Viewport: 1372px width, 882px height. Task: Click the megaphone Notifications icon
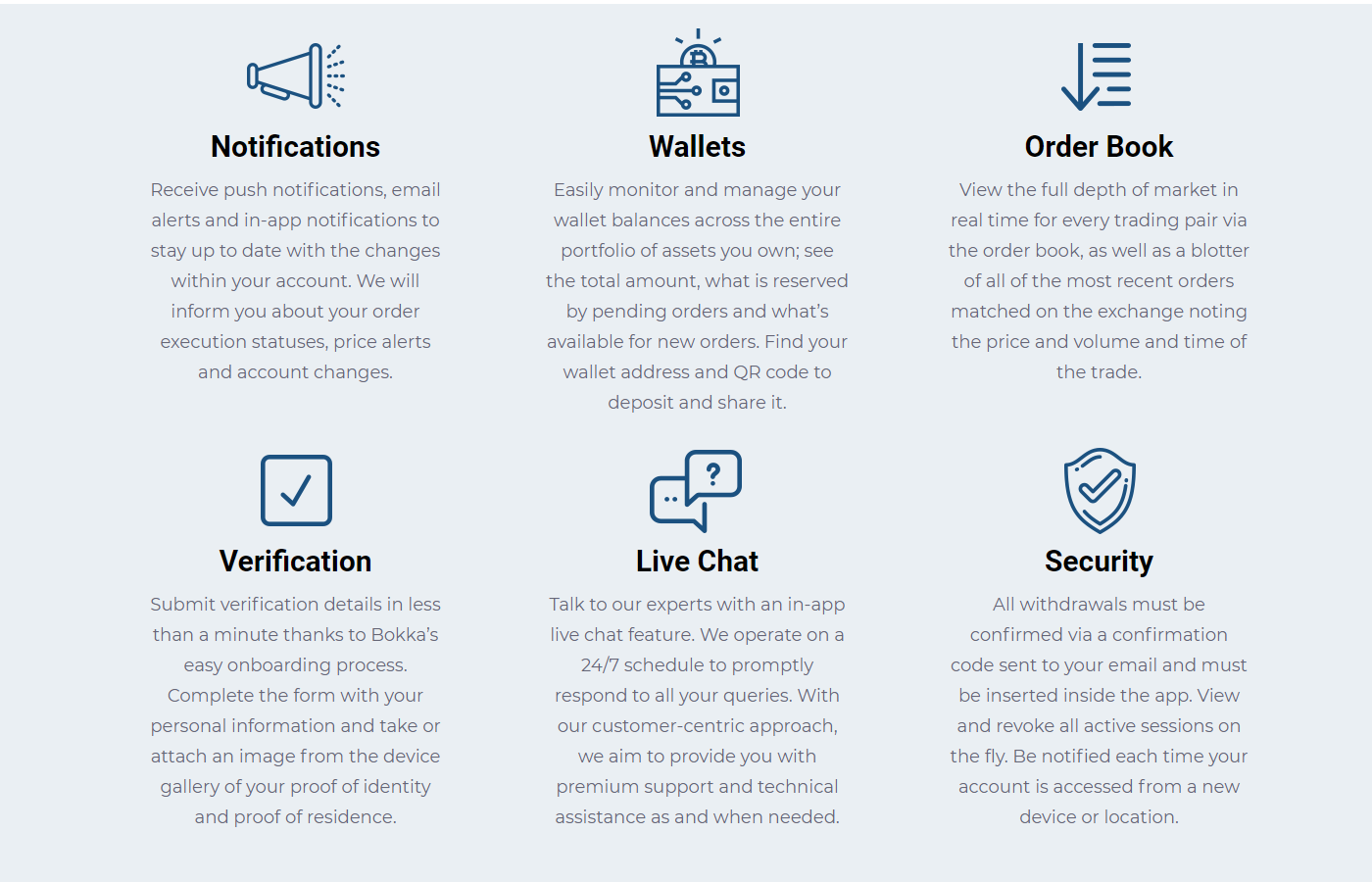tap(296, 75)
